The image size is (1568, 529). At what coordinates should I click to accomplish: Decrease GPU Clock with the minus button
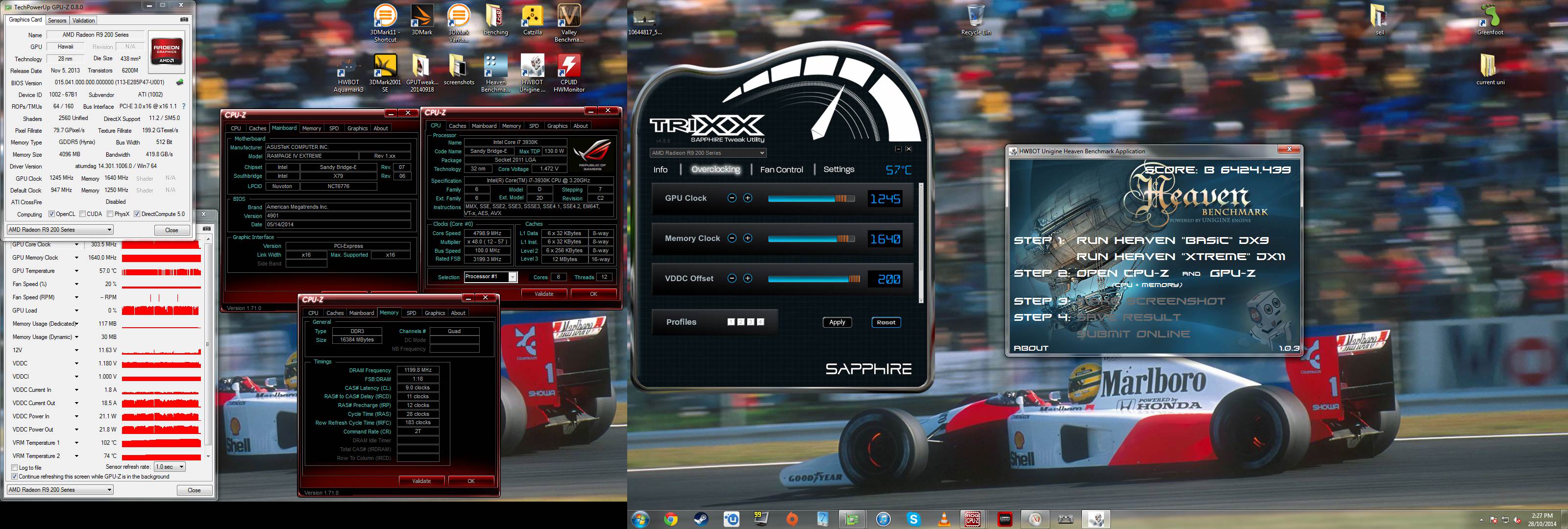732,198
